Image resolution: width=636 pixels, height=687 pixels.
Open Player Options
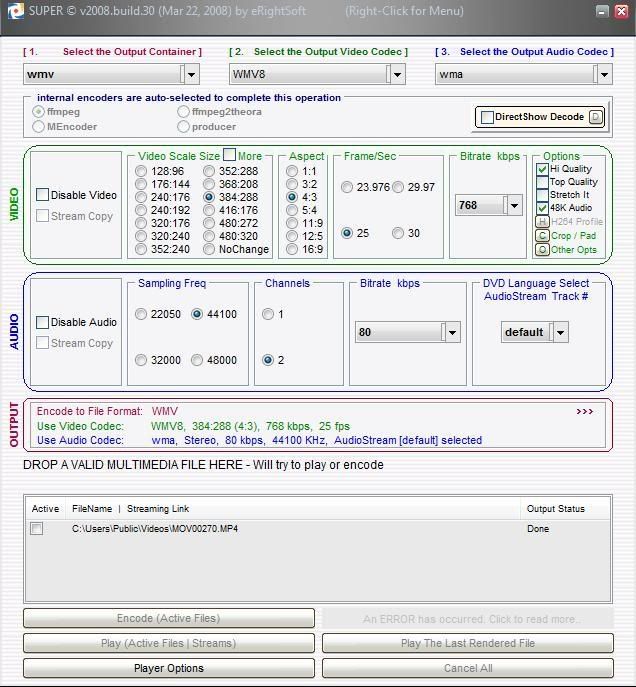169,668
